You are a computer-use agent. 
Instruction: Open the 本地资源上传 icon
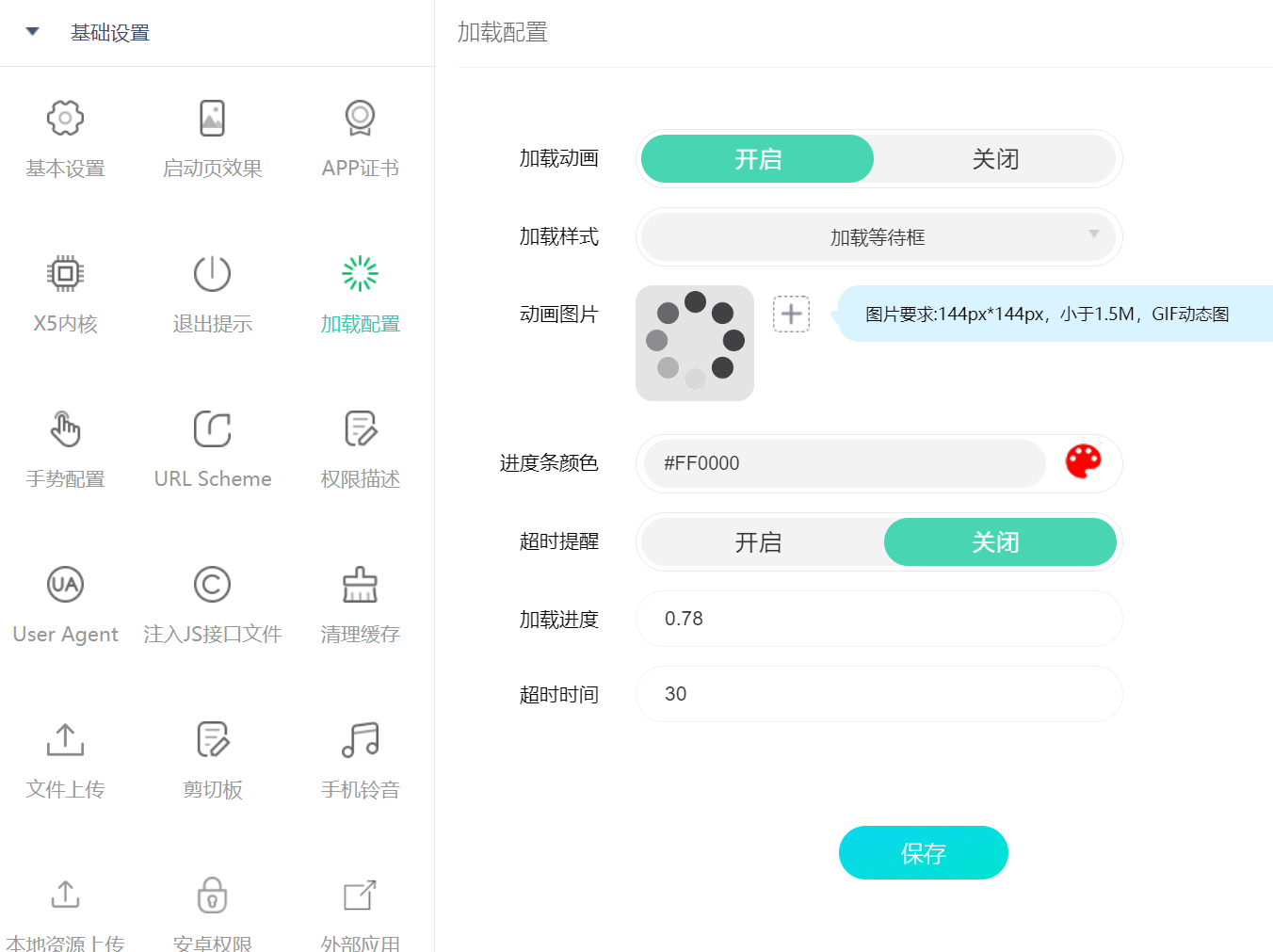click(65, 895)
